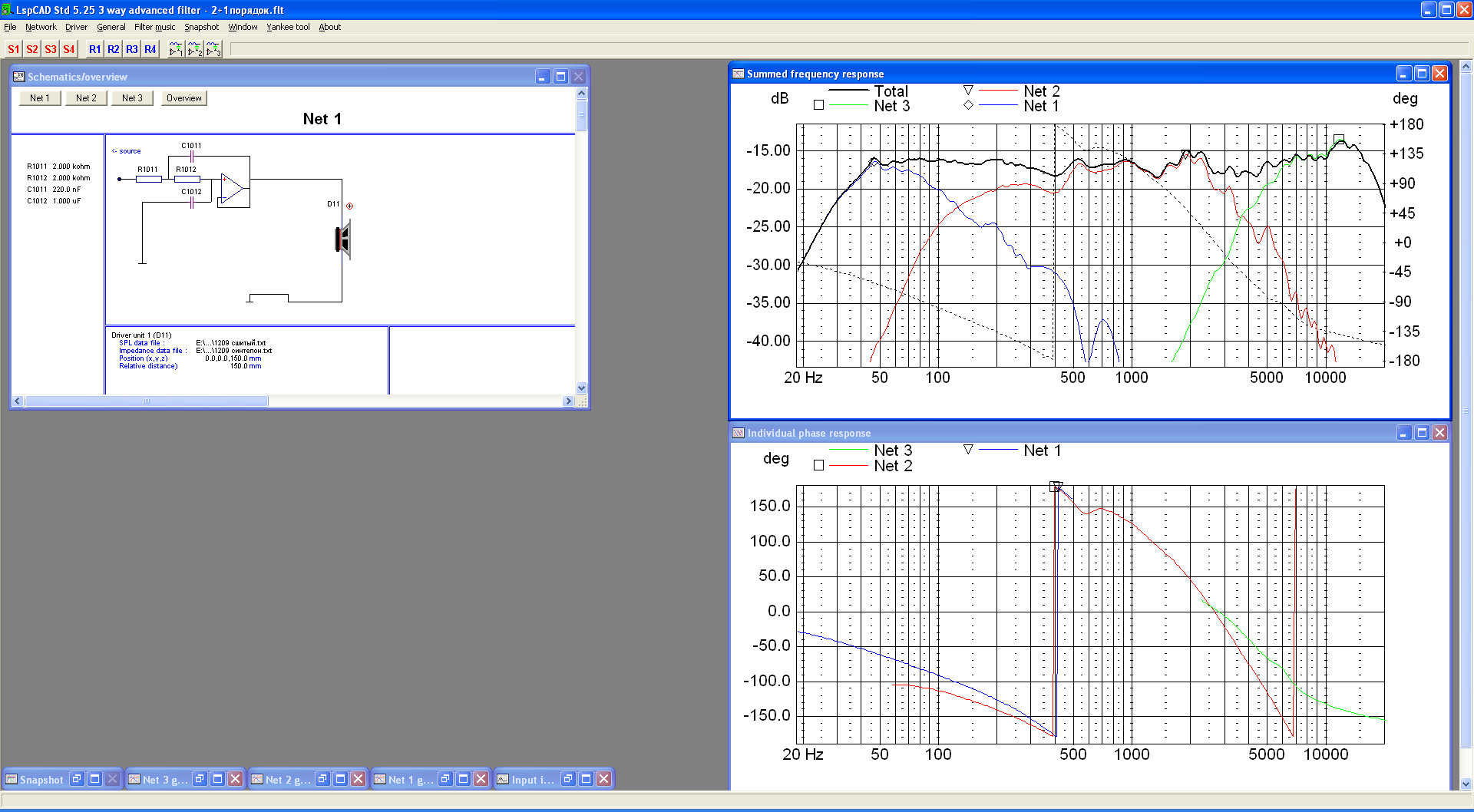Click the network 1 filter circuit icon
Screen dimensions: 1474x812
pos(176,49)
